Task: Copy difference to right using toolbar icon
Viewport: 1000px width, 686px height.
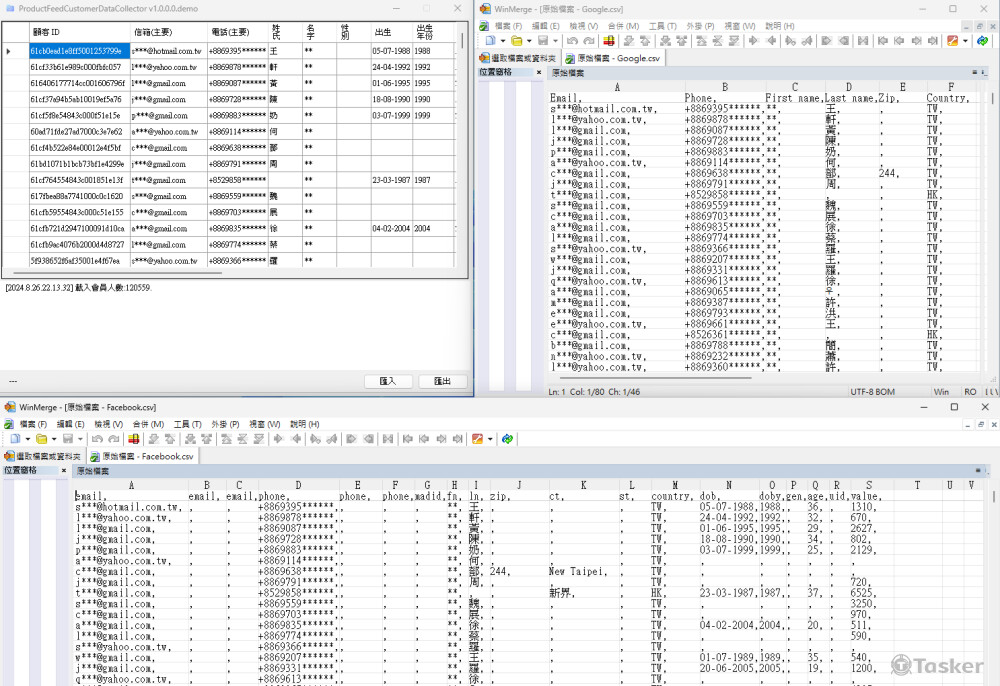Action: [x=754, y=41]
